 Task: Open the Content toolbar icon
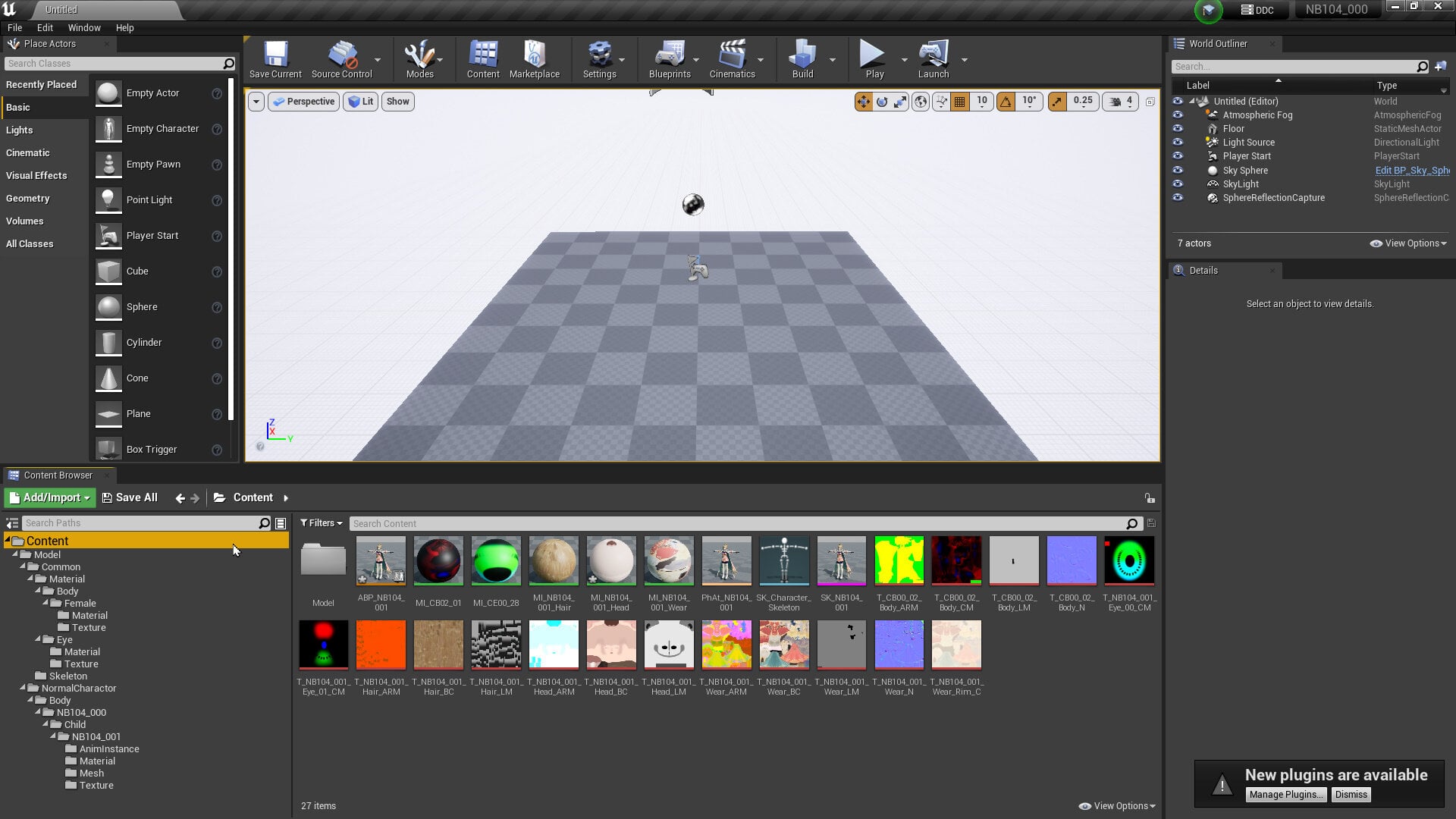tap(483, 59)
